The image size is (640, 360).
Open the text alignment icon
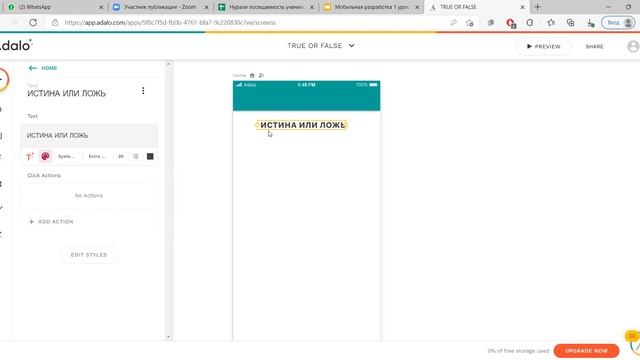pyautogui.click(x=136, y=156)
